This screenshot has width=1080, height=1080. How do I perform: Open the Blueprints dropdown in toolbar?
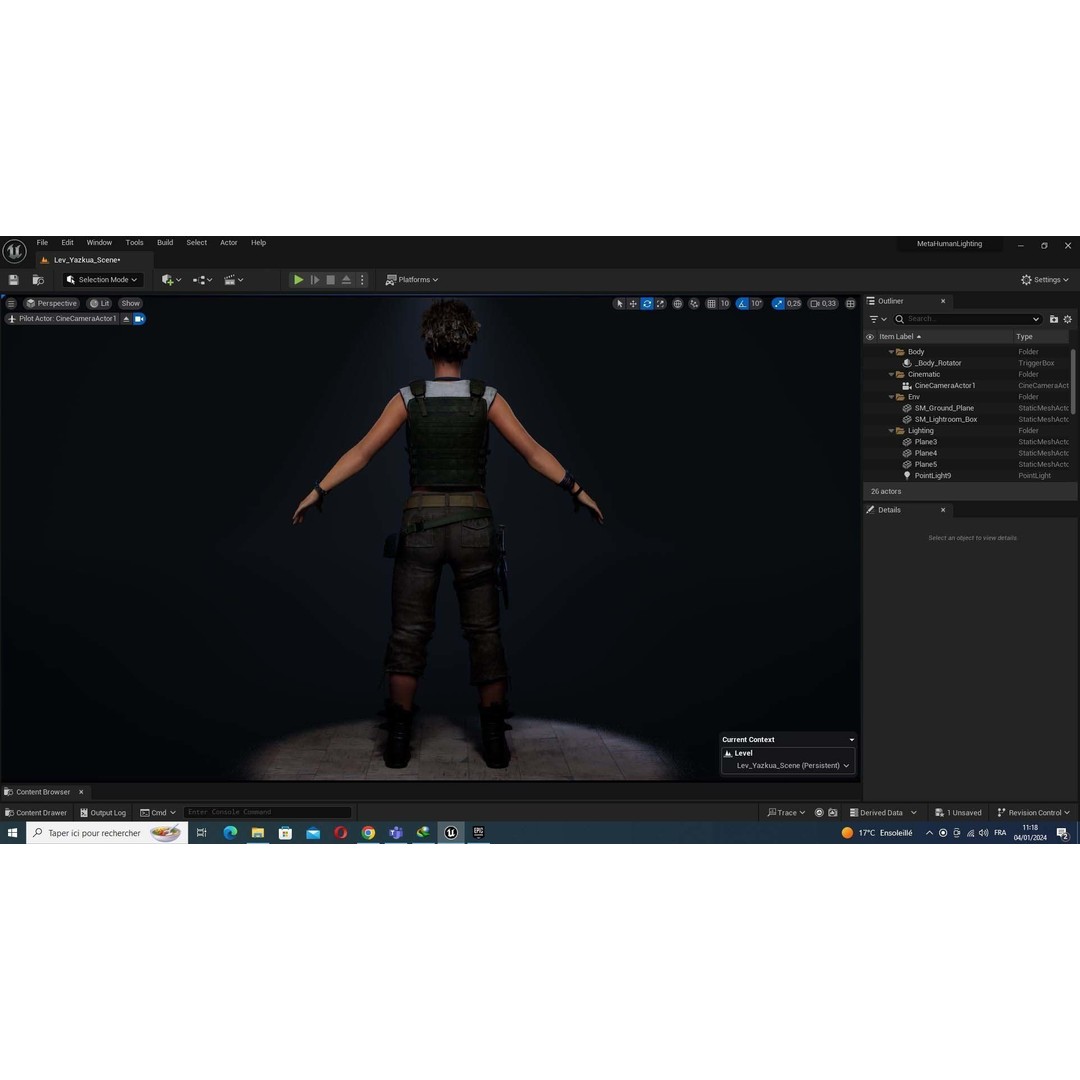click(202, 280)
